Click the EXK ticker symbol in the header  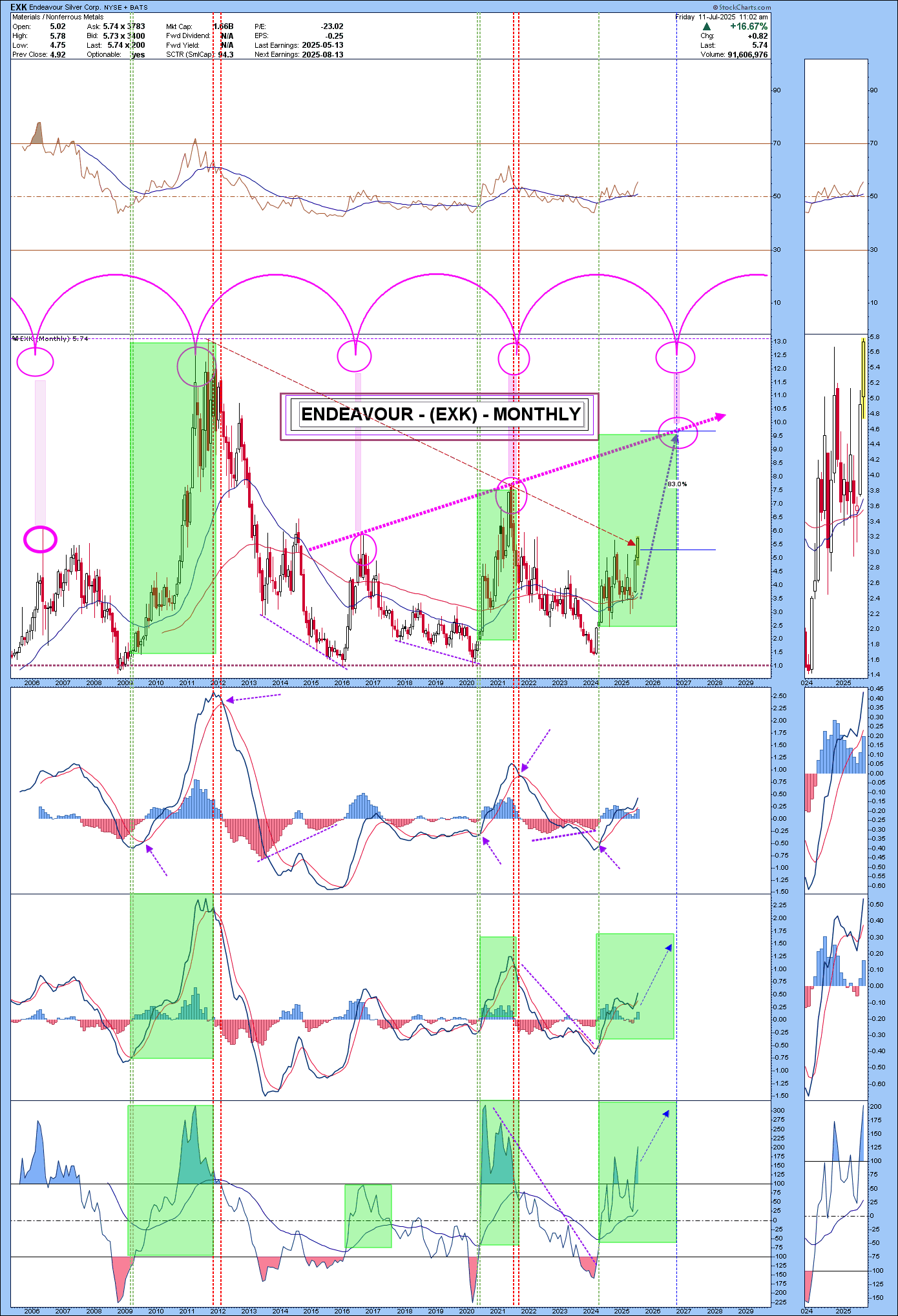click(x=18, y=7)
